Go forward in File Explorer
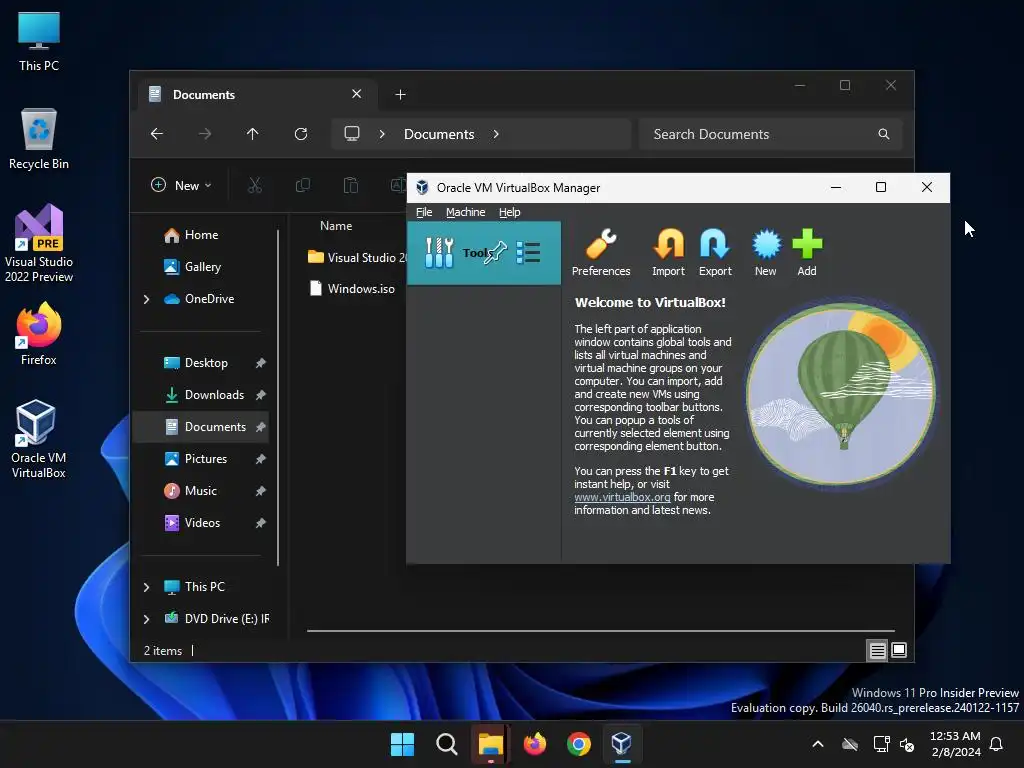This screenshot has width=1024, height=768. pyautogui.click(x=205, y=134)
